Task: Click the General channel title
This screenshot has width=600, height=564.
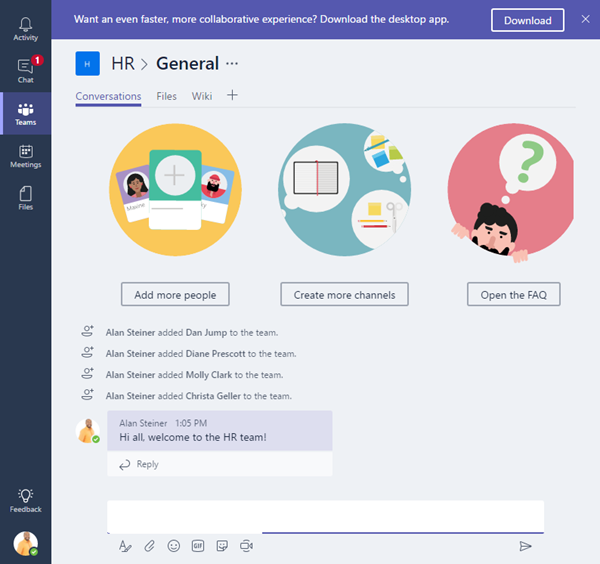Action: (x=188, y=64)
